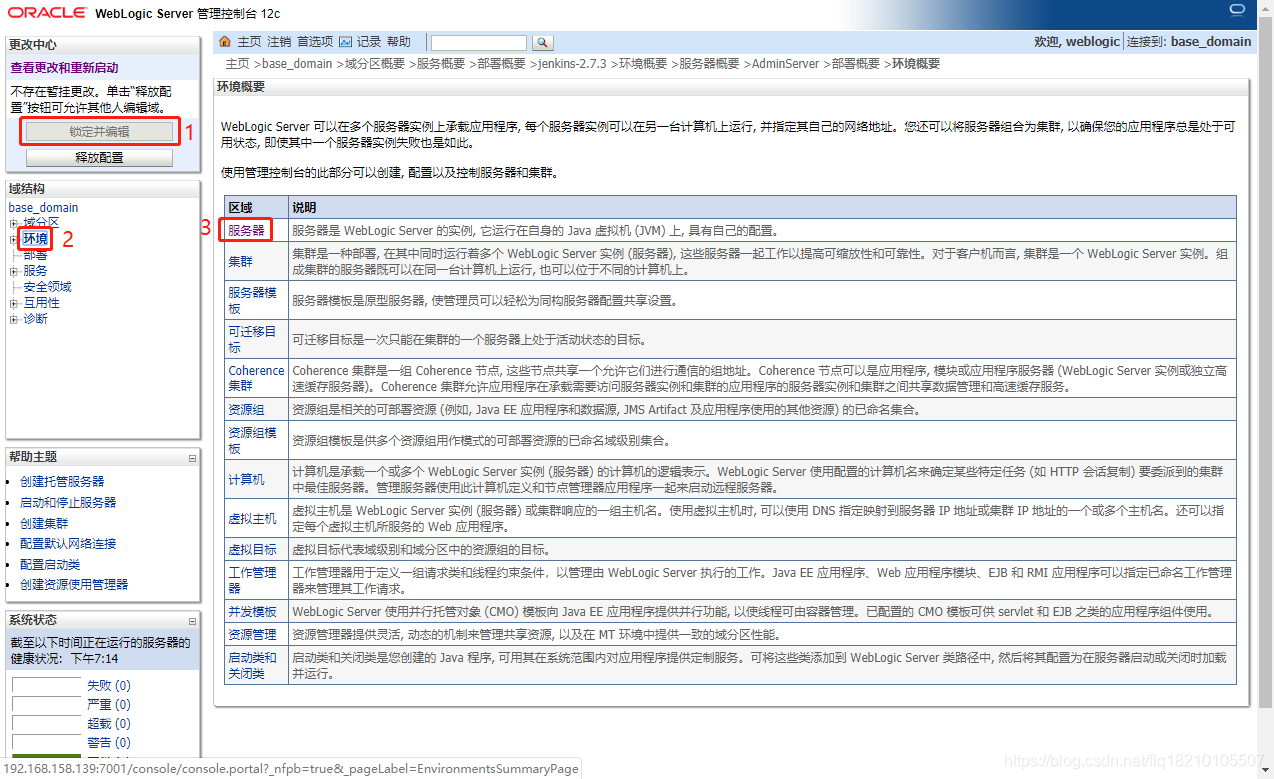Expand the 服务 tree node
The width and height of the screenshot is (1274, 779).
click(14, 271)
